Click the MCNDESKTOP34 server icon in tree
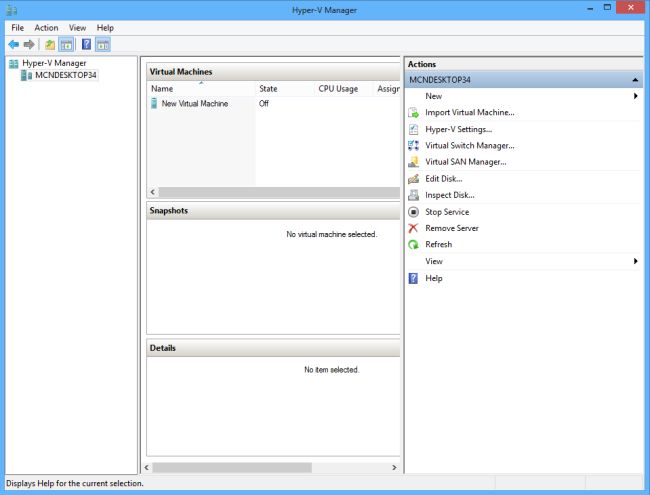Image resolution: width=650 pixels, height=495 pixels. pyautogui.click(x=27, y=75)
